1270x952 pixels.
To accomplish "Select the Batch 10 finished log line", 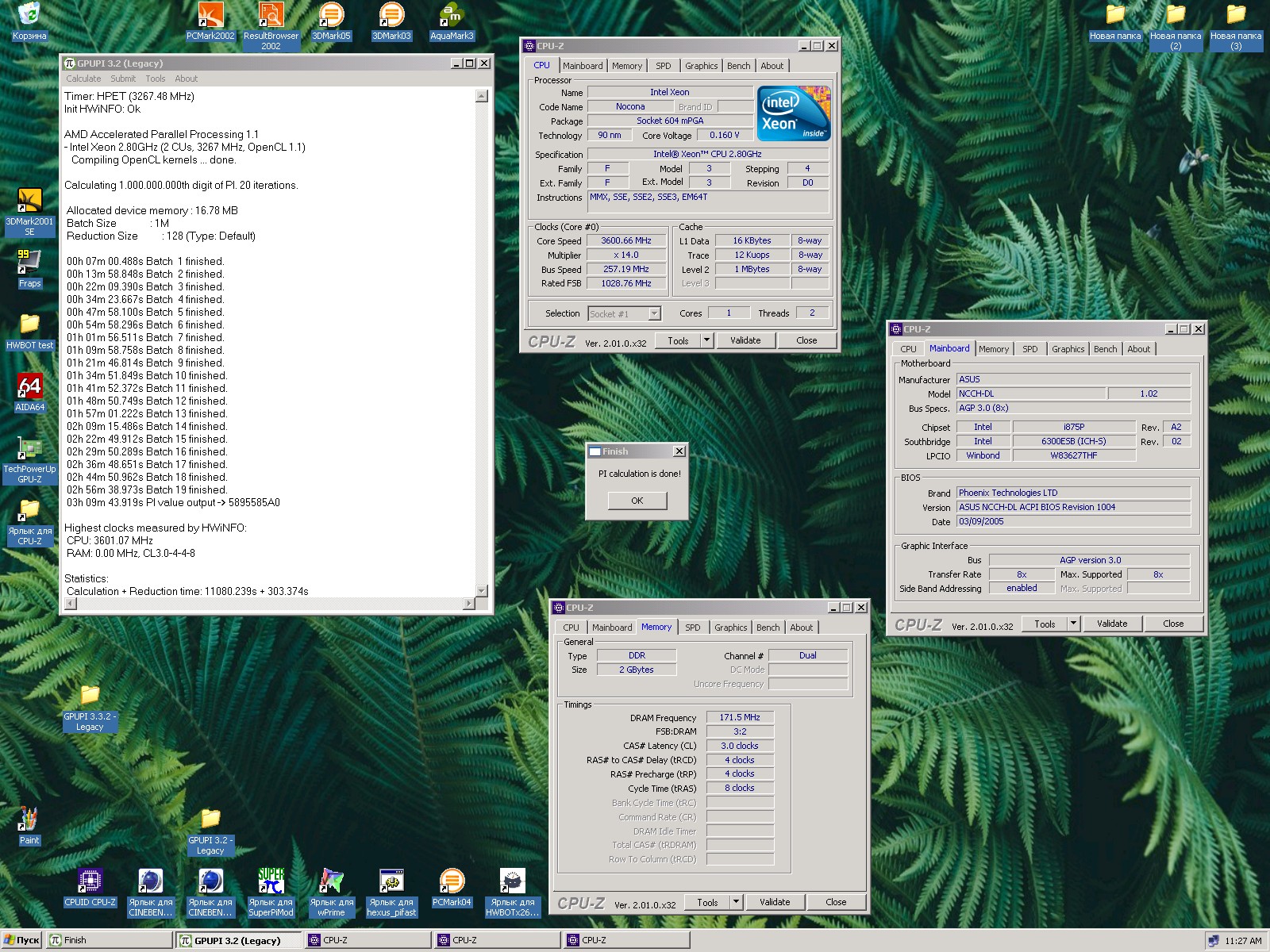I will pos(147,375).
